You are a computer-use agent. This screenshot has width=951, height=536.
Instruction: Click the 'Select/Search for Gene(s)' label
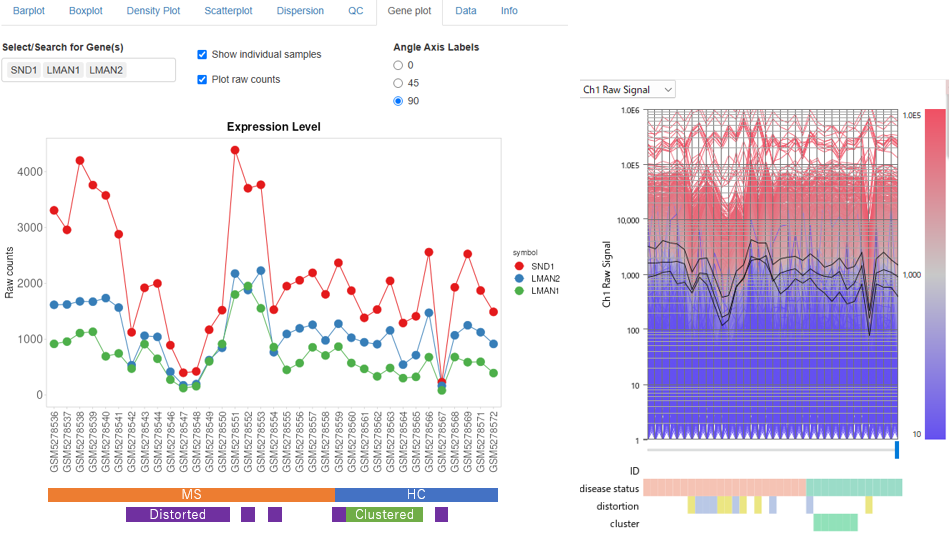pos(62,47)
